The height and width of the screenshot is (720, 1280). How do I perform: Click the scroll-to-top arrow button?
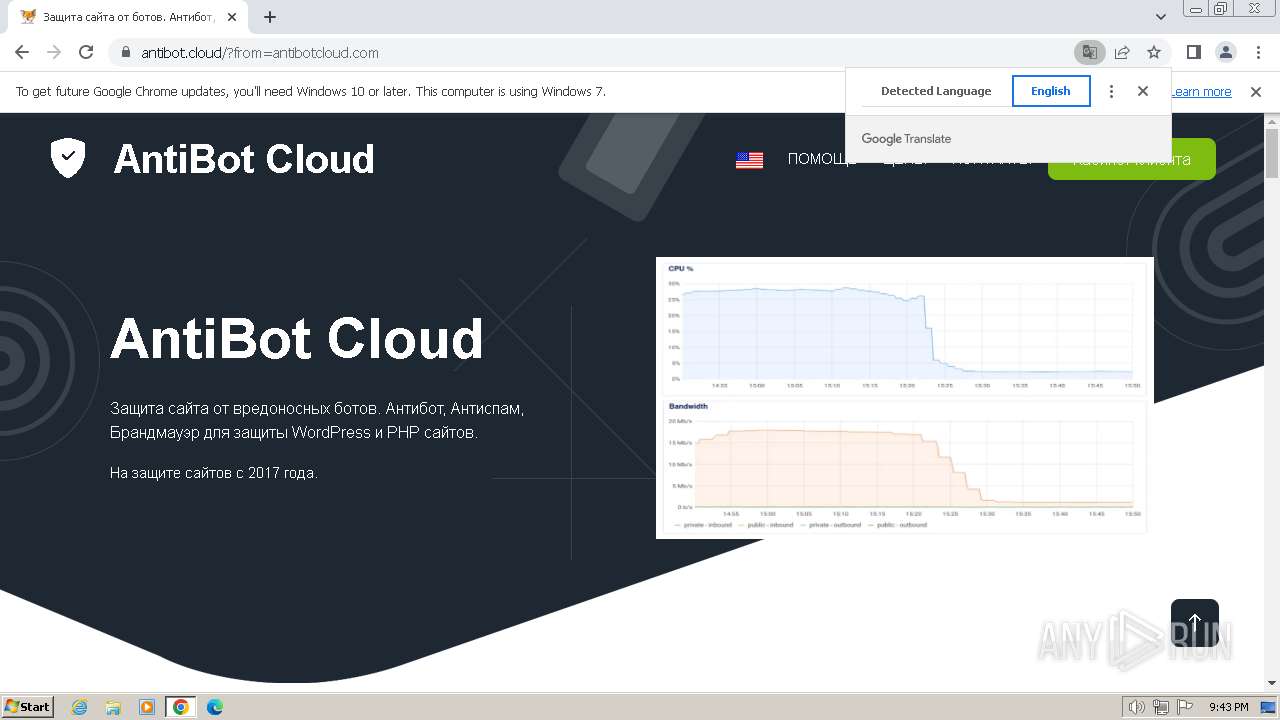(1195, 623)
